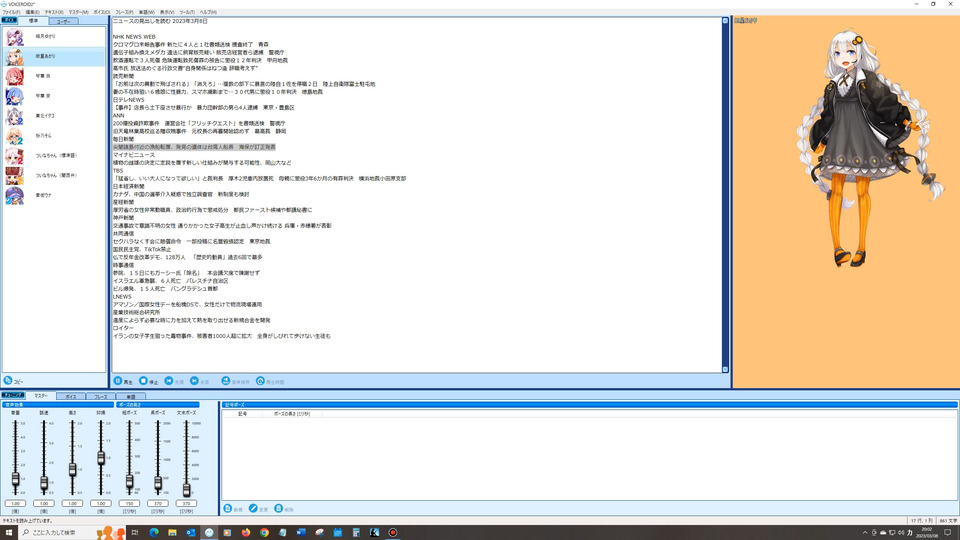This screenshot has height=540, width=960.
Task: Click the 再生 (play) button
Action: coord(123,381)
